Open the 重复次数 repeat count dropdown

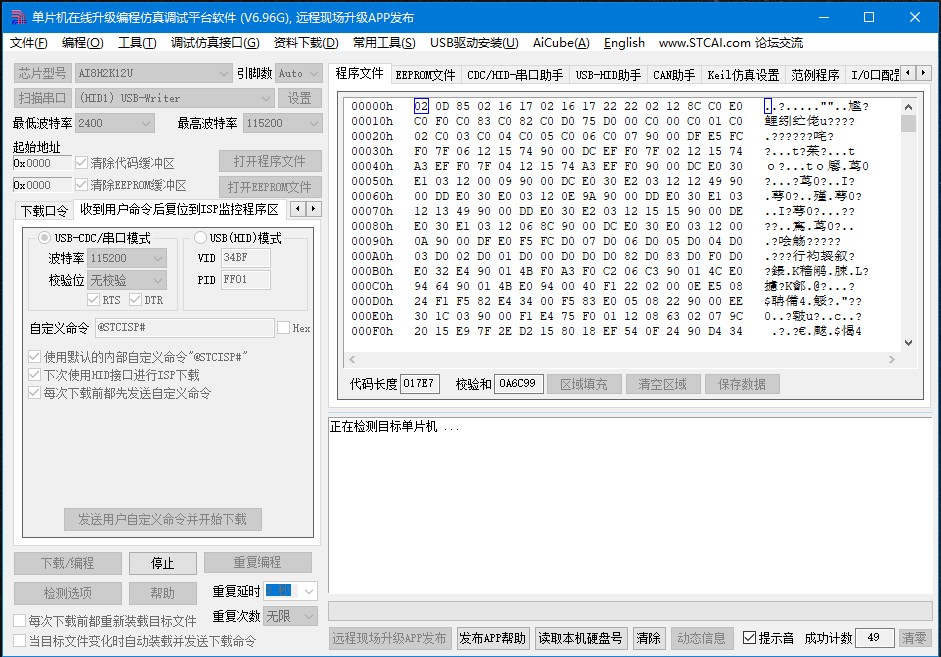point(292,616)
